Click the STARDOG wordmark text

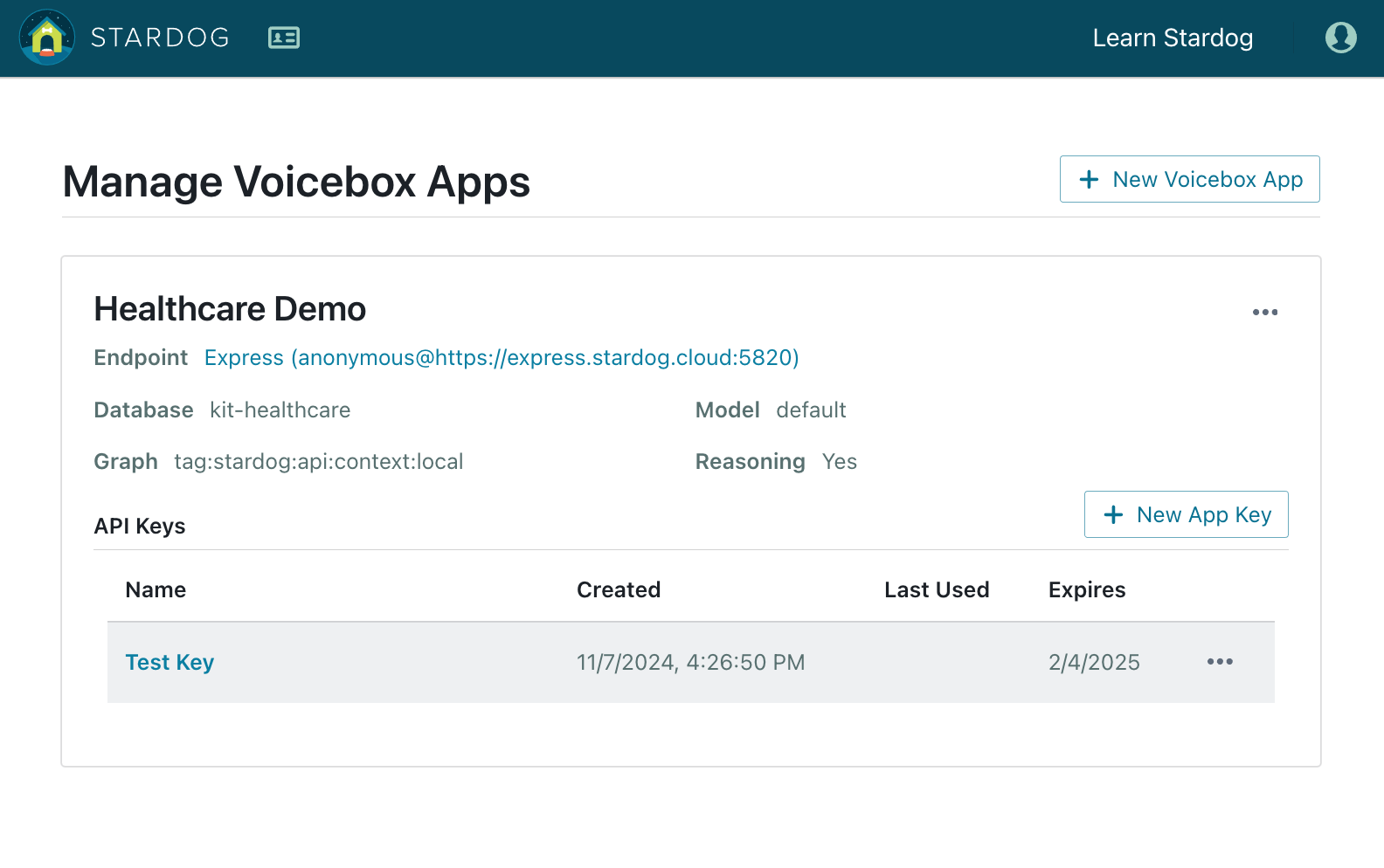click(x=161, y=38)
